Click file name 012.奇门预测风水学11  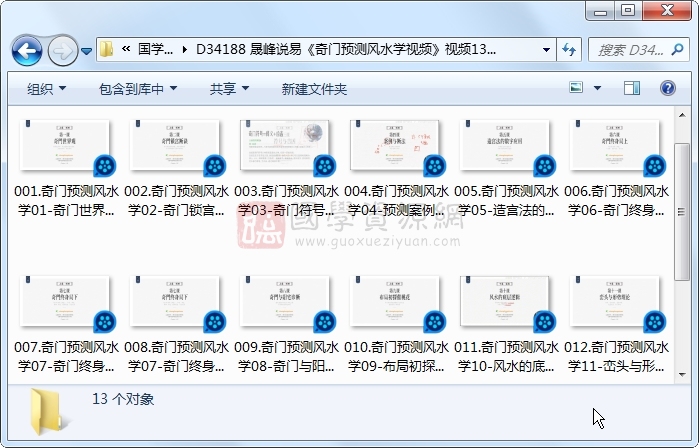617,357
